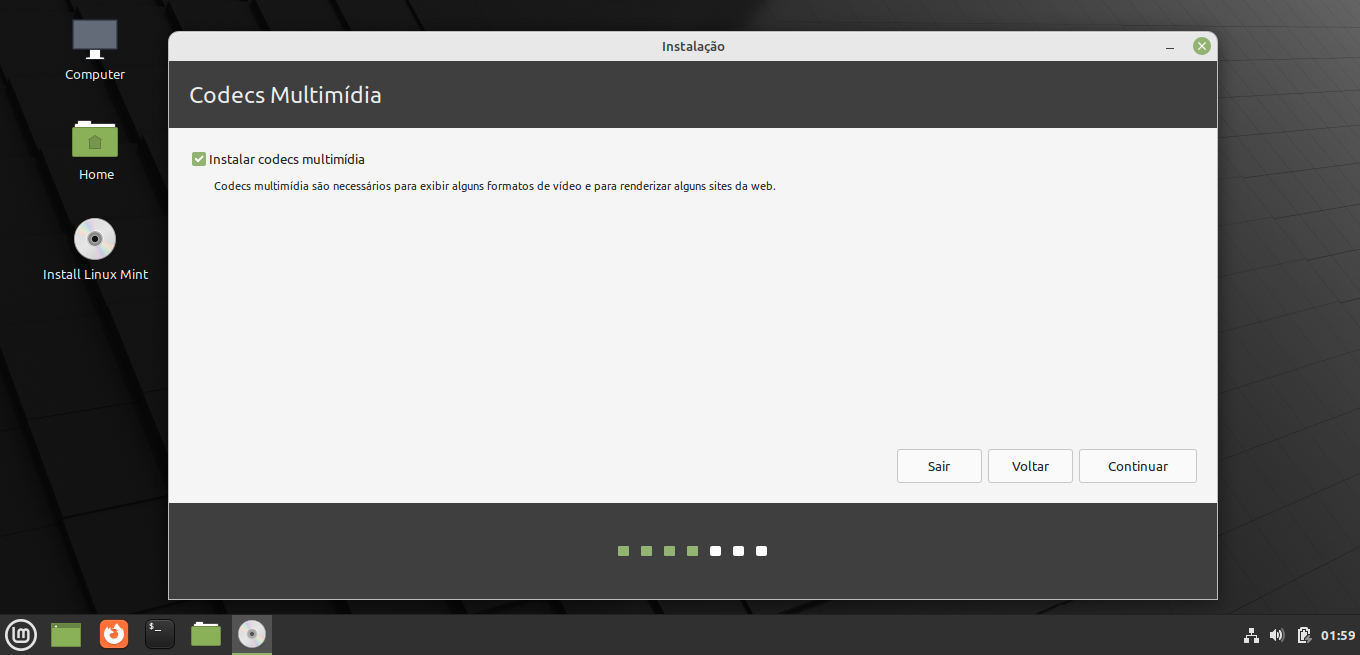Click the Sair button
The image size is (1360, 655).
[939, 466]
